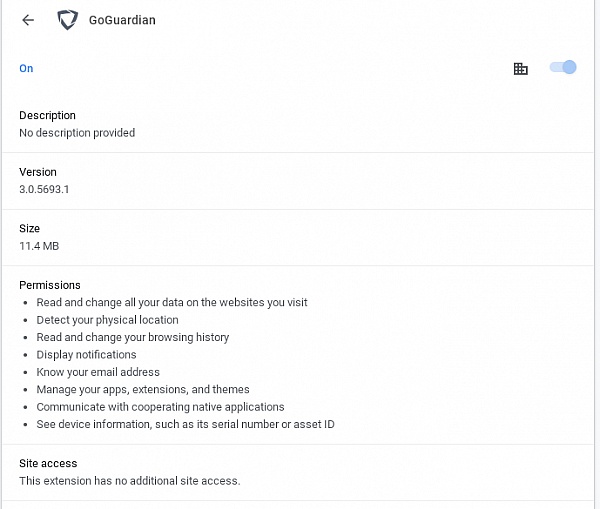
Task: Click the Site access heading
Action: 48,463
